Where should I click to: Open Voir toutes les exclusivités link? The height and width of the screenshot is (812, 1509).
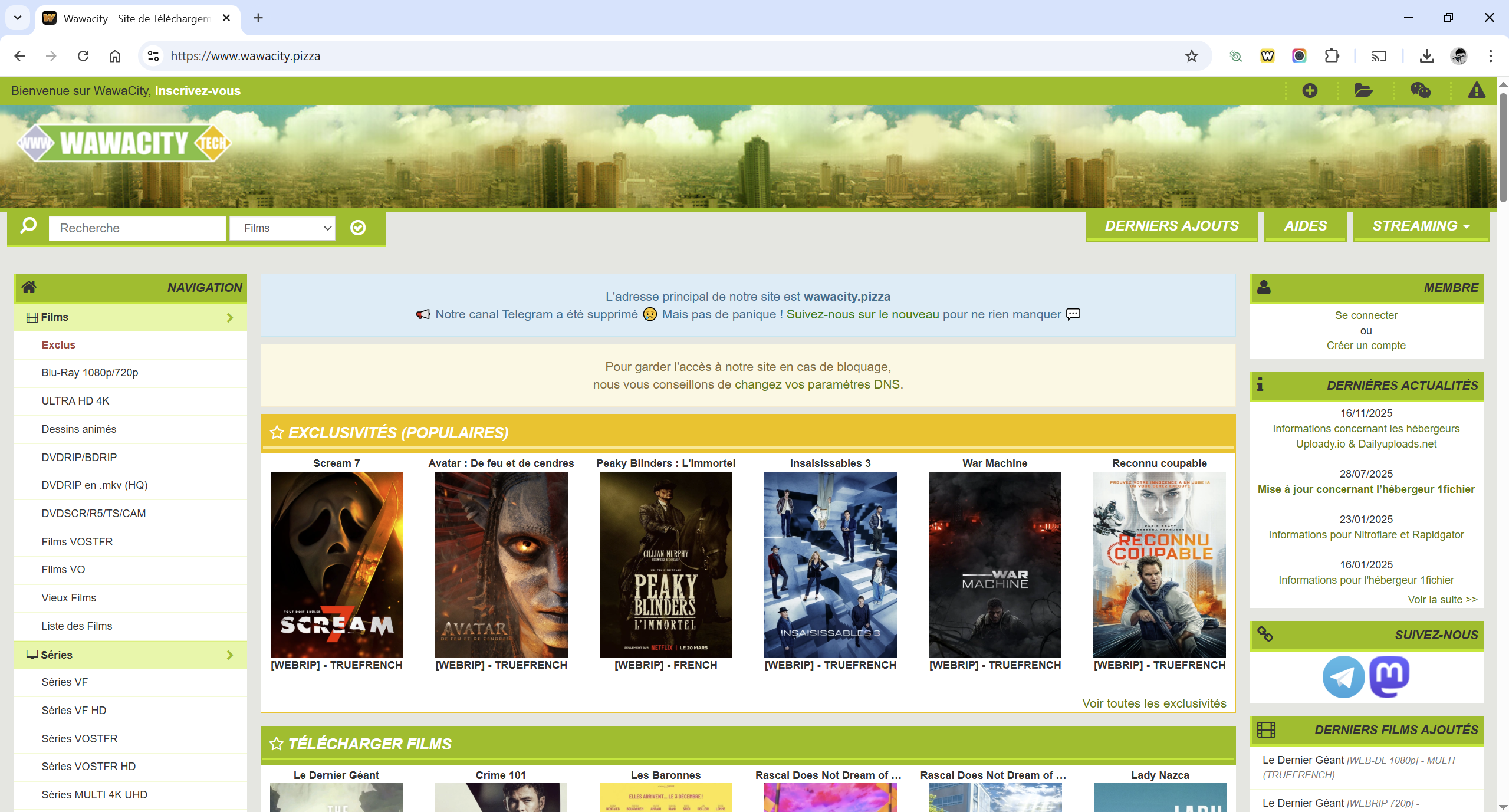coord(1153,703)
